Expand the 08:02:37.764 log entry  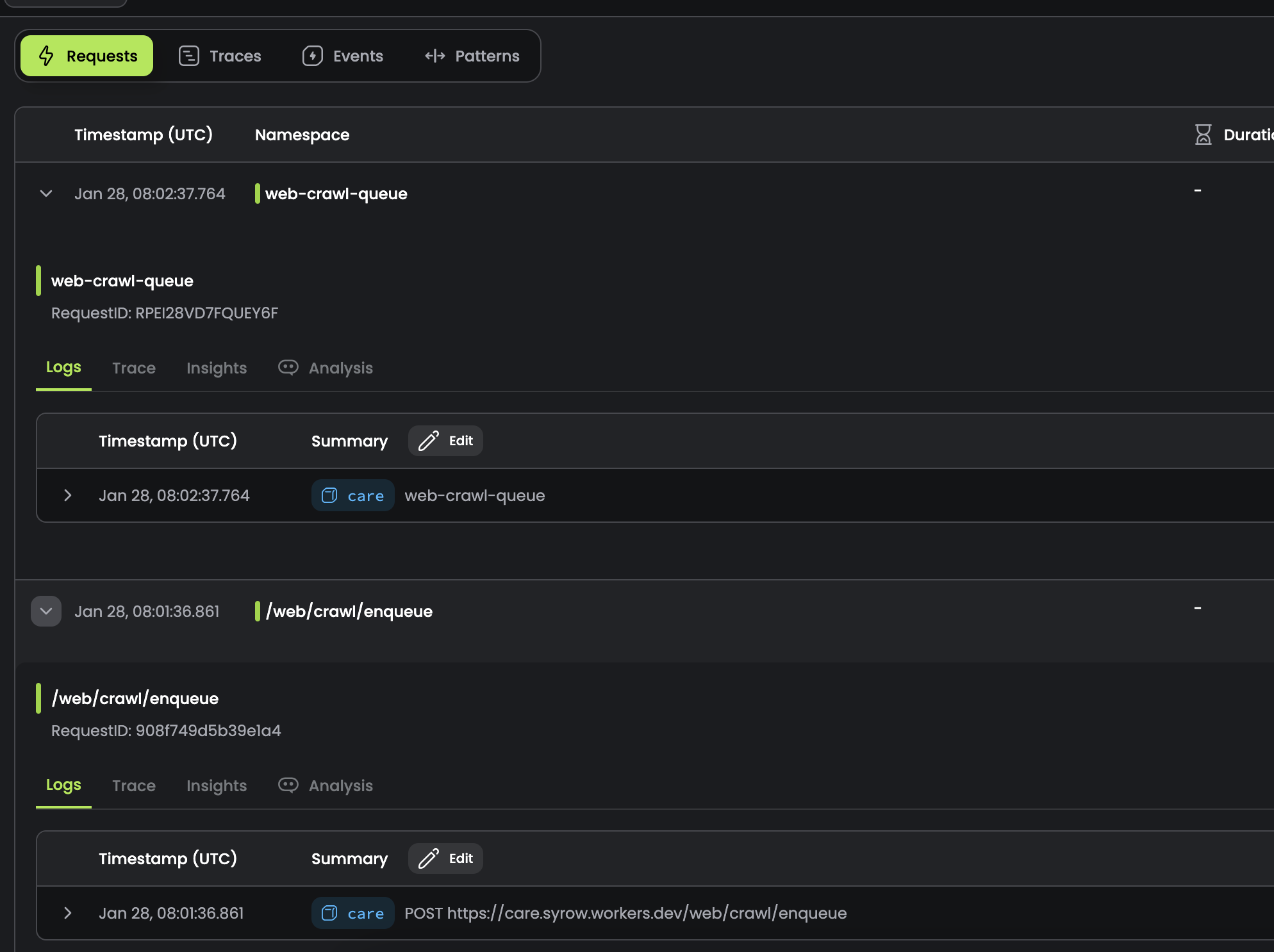[x=68, y=495]
